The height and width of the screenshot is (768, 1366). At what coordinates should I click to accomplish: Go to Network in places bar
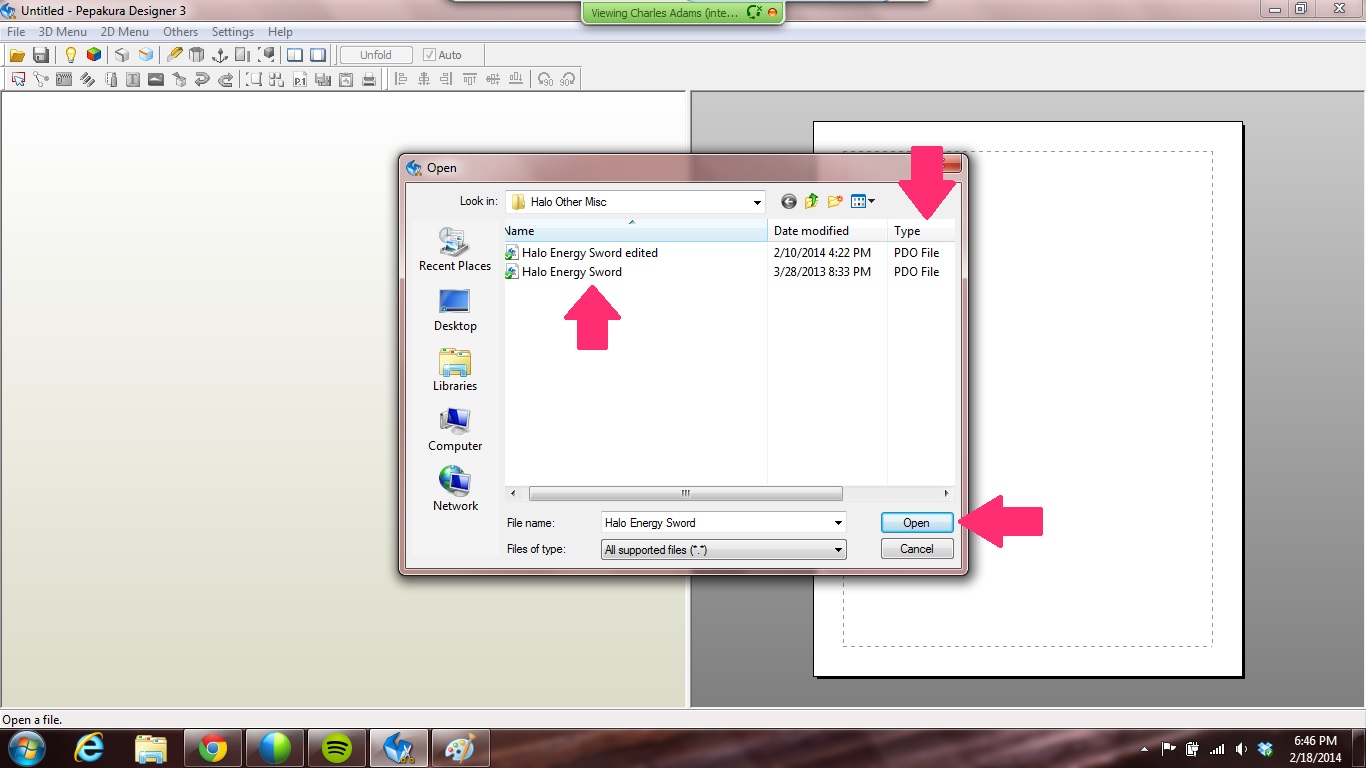coord(455,490)
